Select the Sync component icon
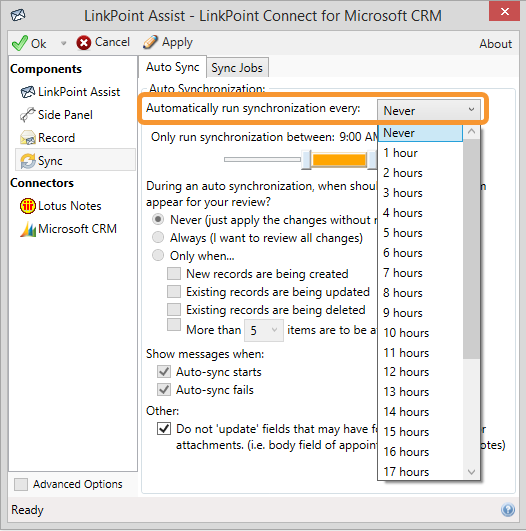Viewport: 526px width, 531px height. point(28,161)
